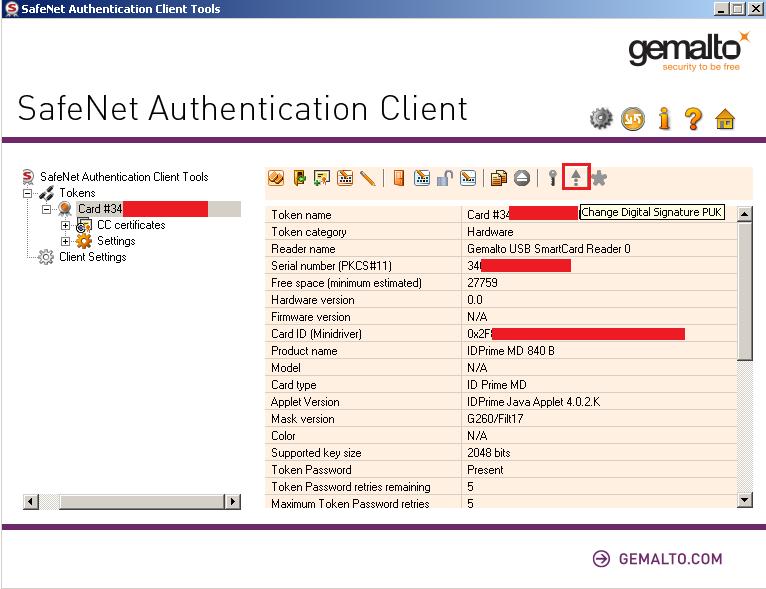766x589 pixels.
Task: Open the About information "i" icon
Action: coord(664,119)
